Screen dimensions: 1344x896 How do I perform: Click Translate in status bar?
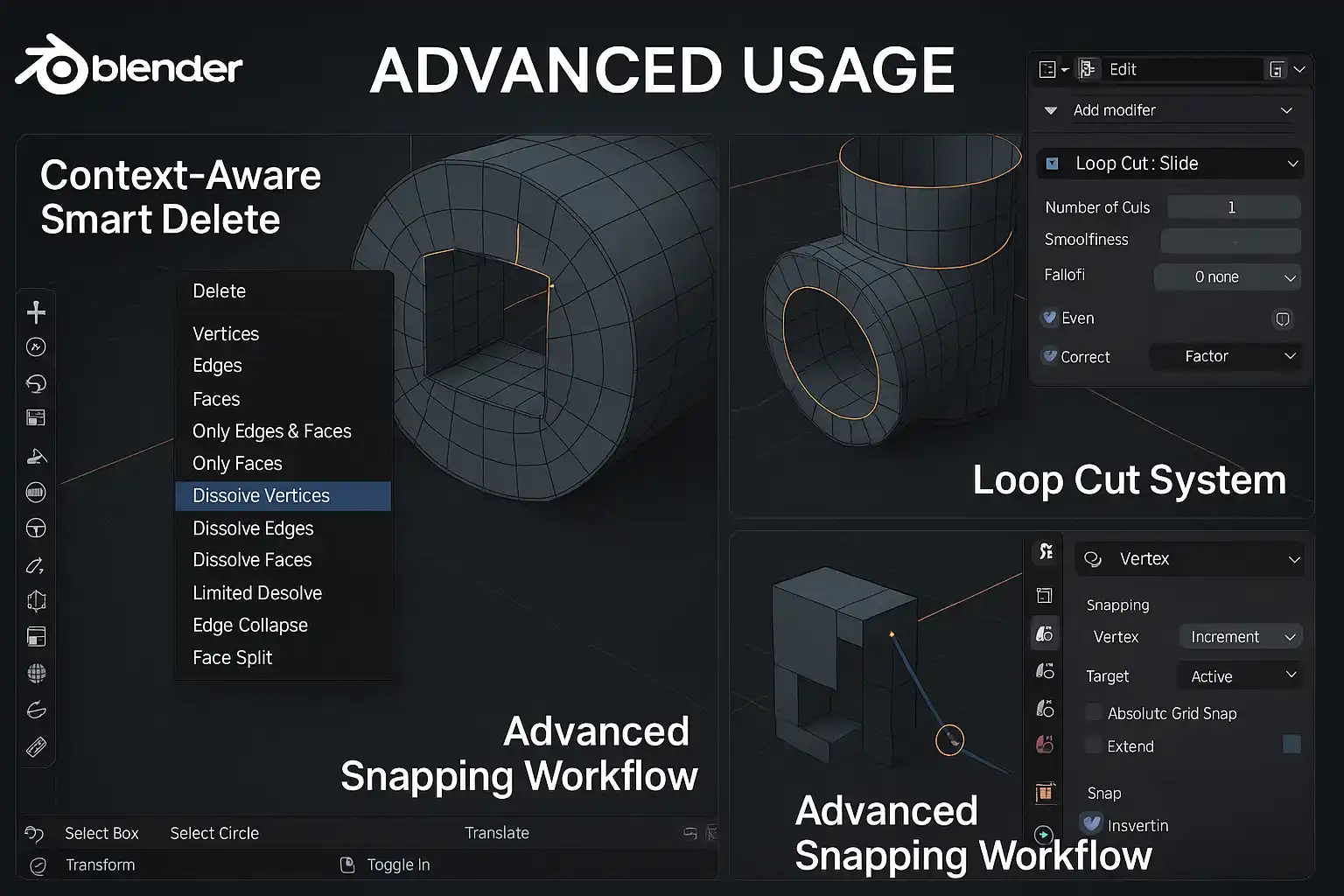496,833
